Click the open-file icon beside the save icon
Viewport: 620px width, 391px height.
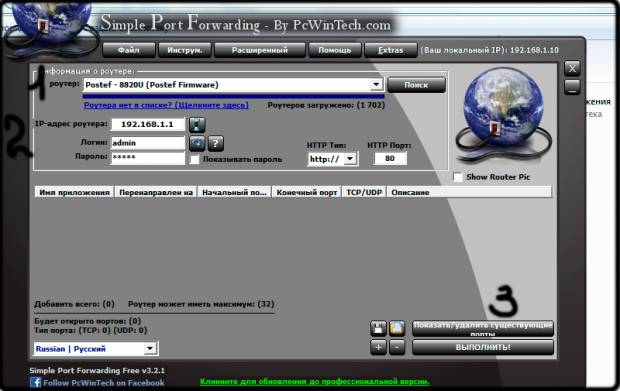click(397, 328)
